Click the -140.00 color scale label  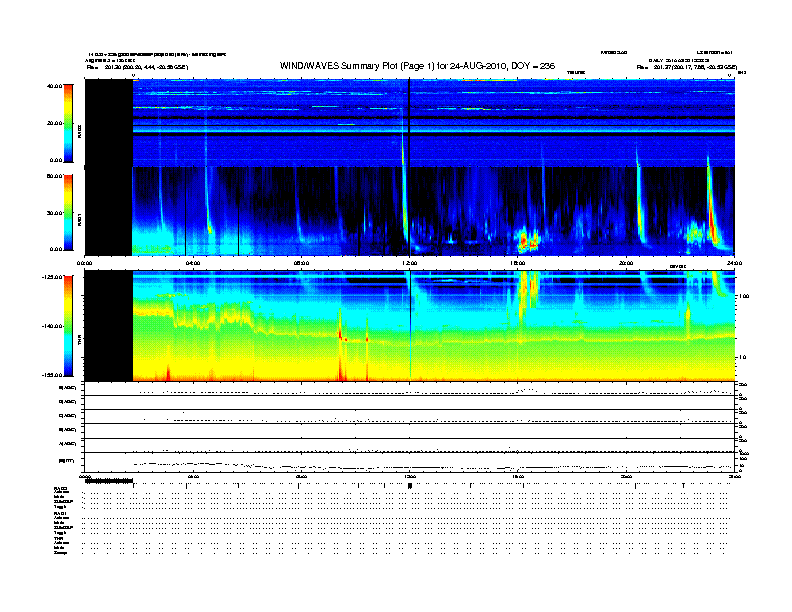(52, 326)
